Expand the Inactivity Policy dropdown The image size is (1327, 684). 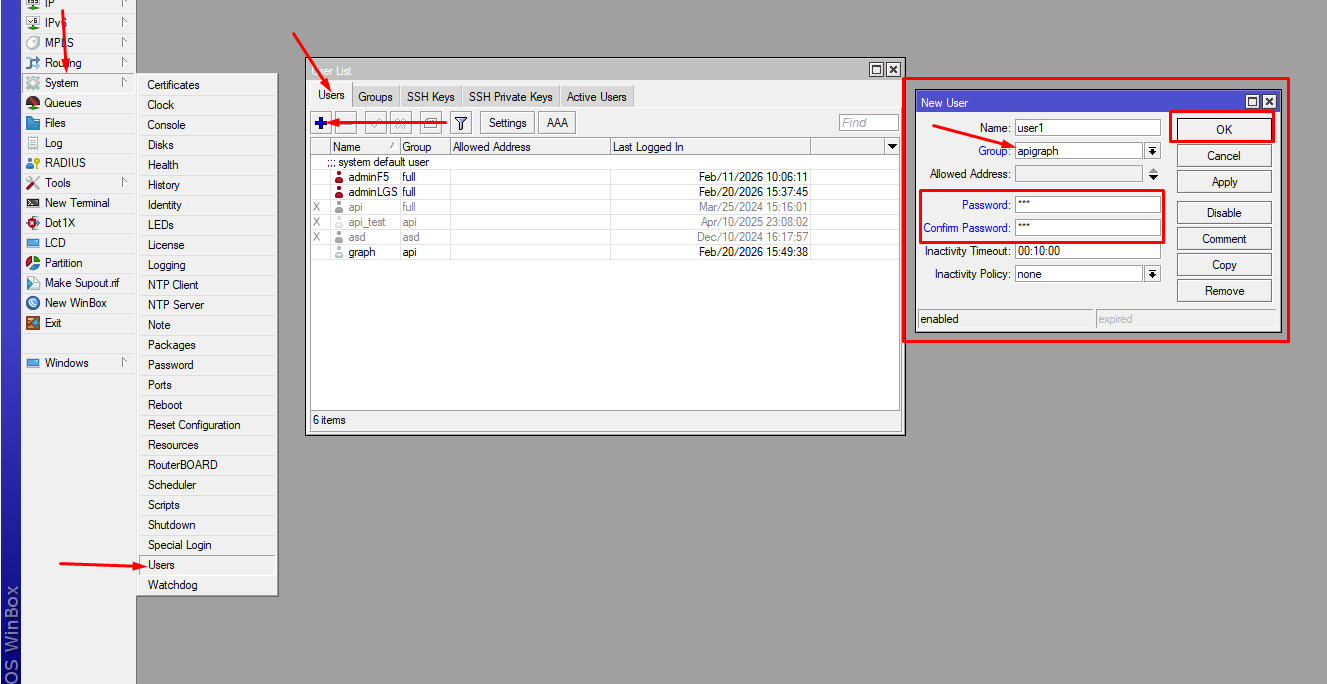tap(1152, 274)
